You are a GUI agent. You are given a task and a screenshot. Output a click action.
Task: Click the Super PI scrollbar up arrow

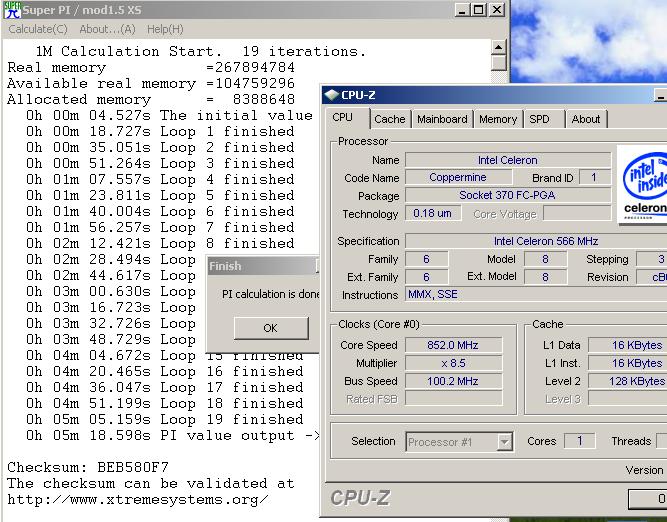click(499, 47)
